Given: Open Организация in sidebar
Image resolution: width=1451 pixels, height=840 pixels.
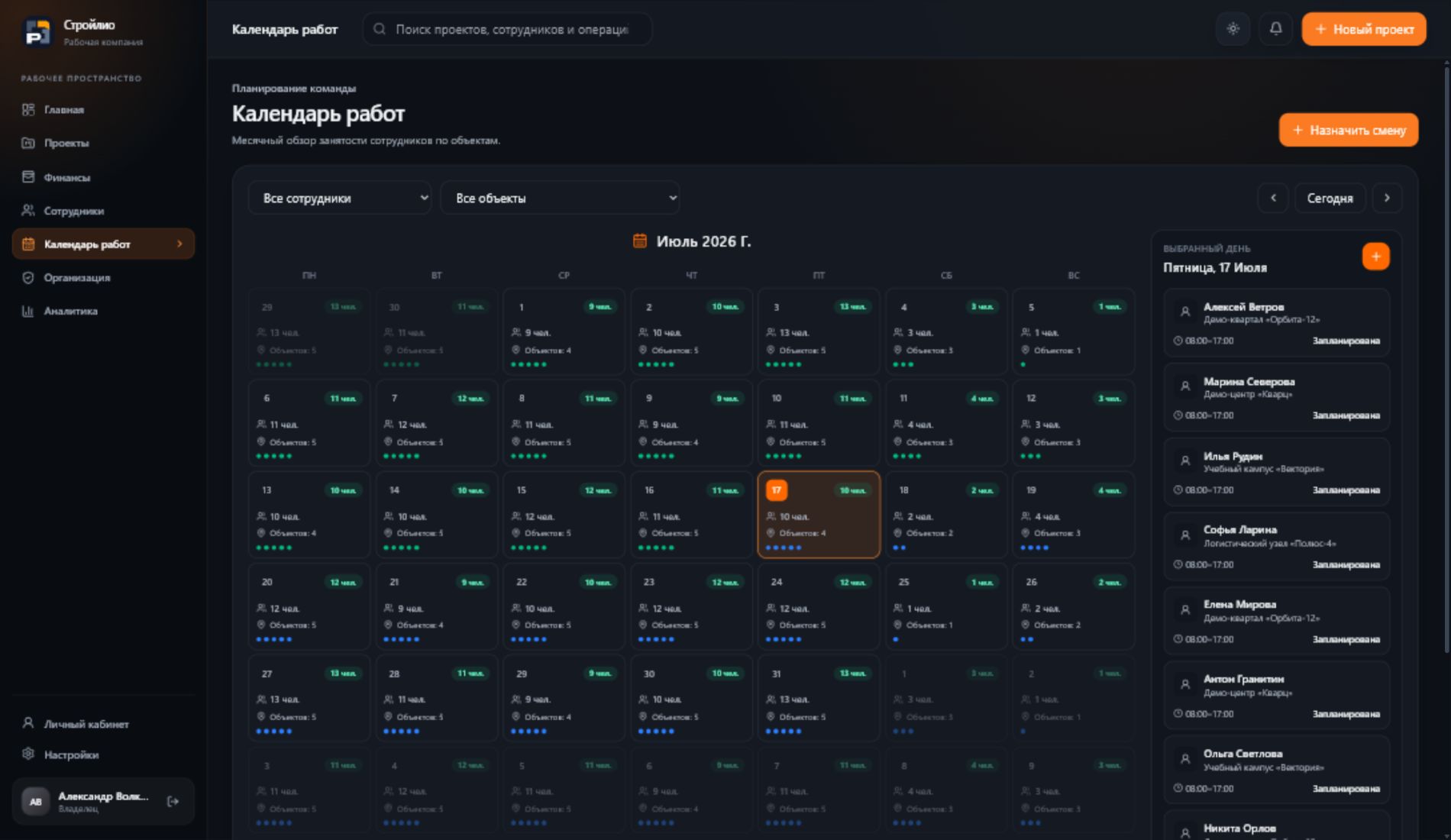Looking at the screenshot, I should [x=103, y=278].
